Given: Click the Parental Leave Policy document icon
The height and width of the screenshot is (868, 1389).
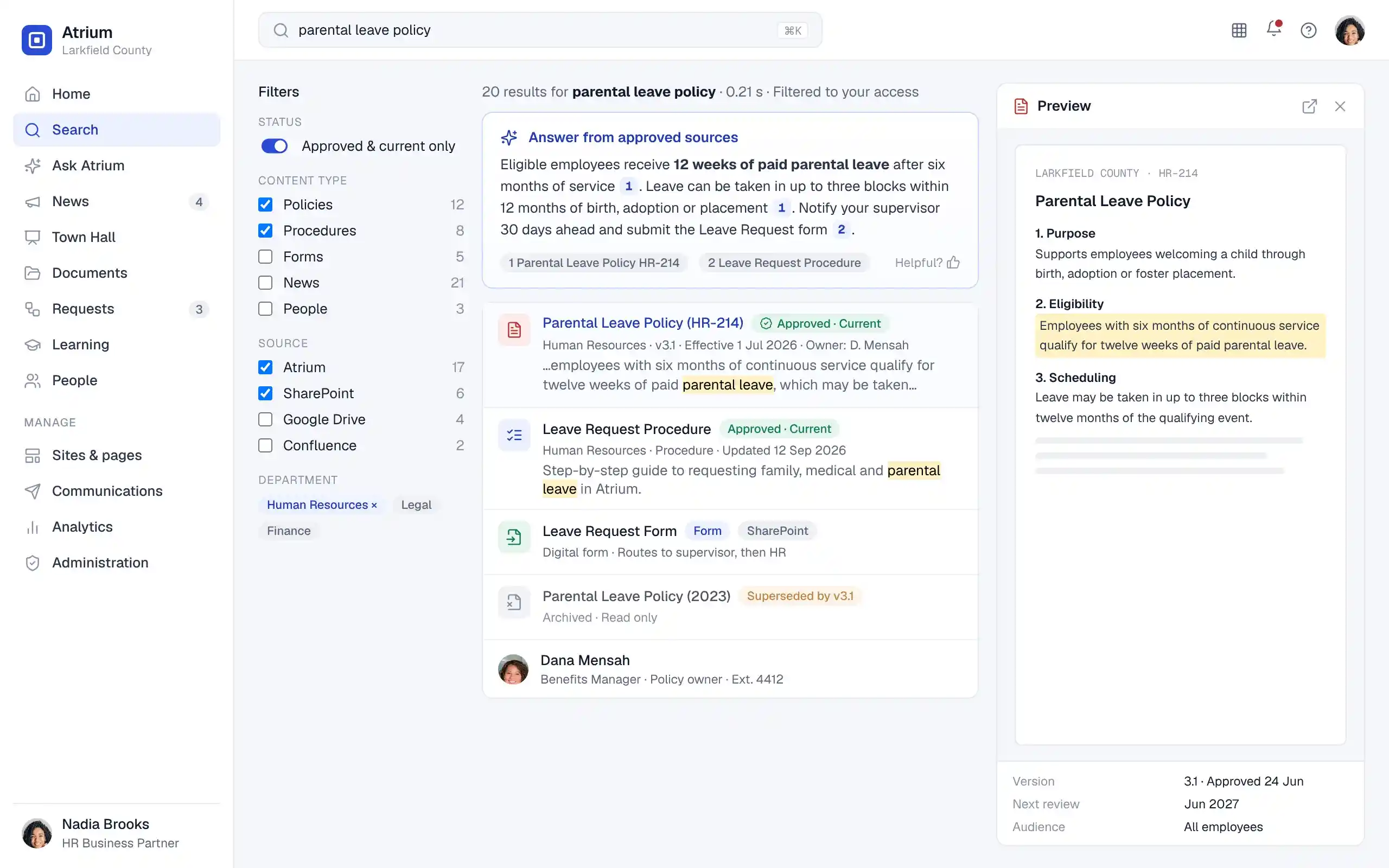Looking at the screenshot, I should [514, 329].
